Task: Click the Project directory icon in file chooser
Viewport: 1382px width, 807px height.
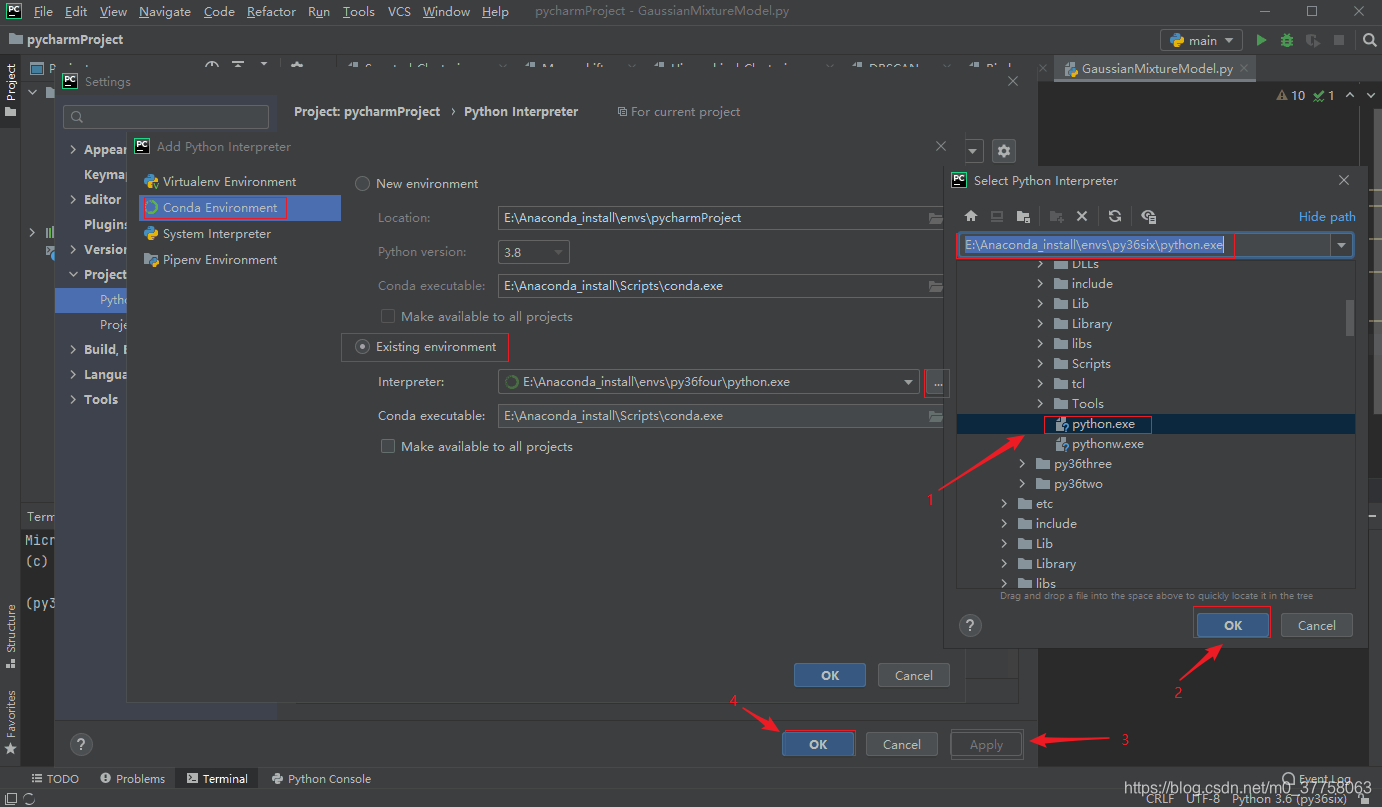Action: click(x=1023, y=216)
